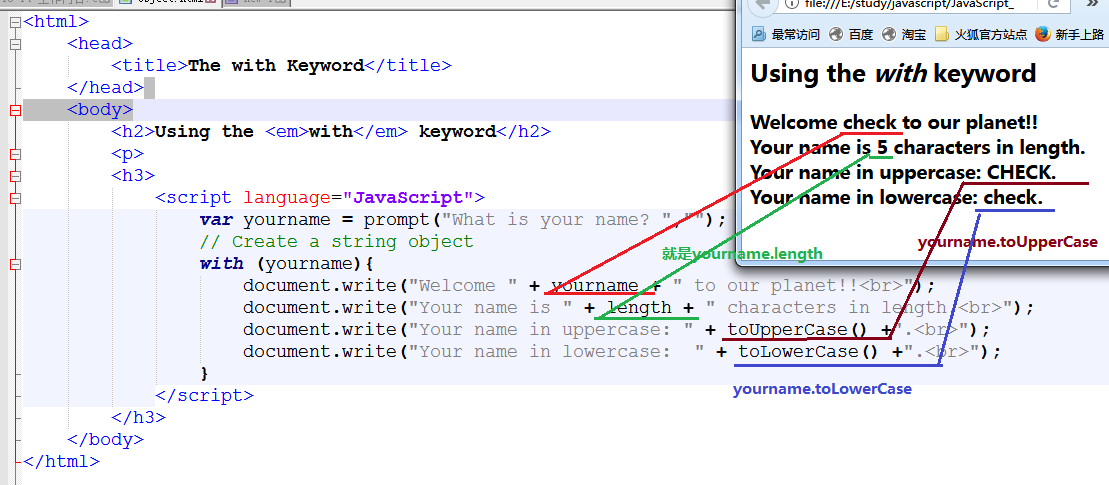Screen dimensions: 1109x485
Task: Open the 淘宝 bookmark
Action: click(x=905, y=34)
